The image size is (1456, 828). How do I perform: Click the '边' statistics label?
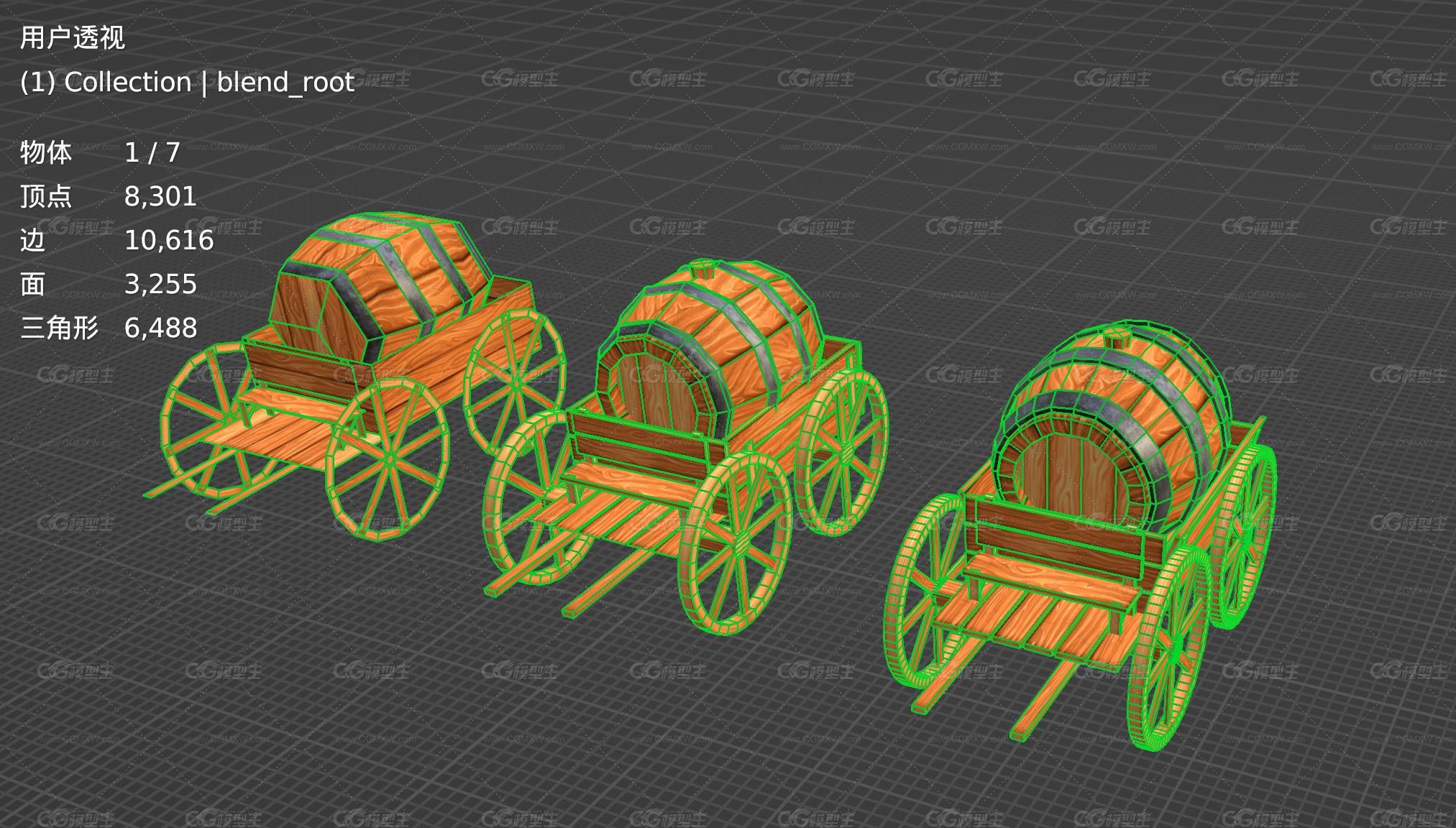click(32, 240)
